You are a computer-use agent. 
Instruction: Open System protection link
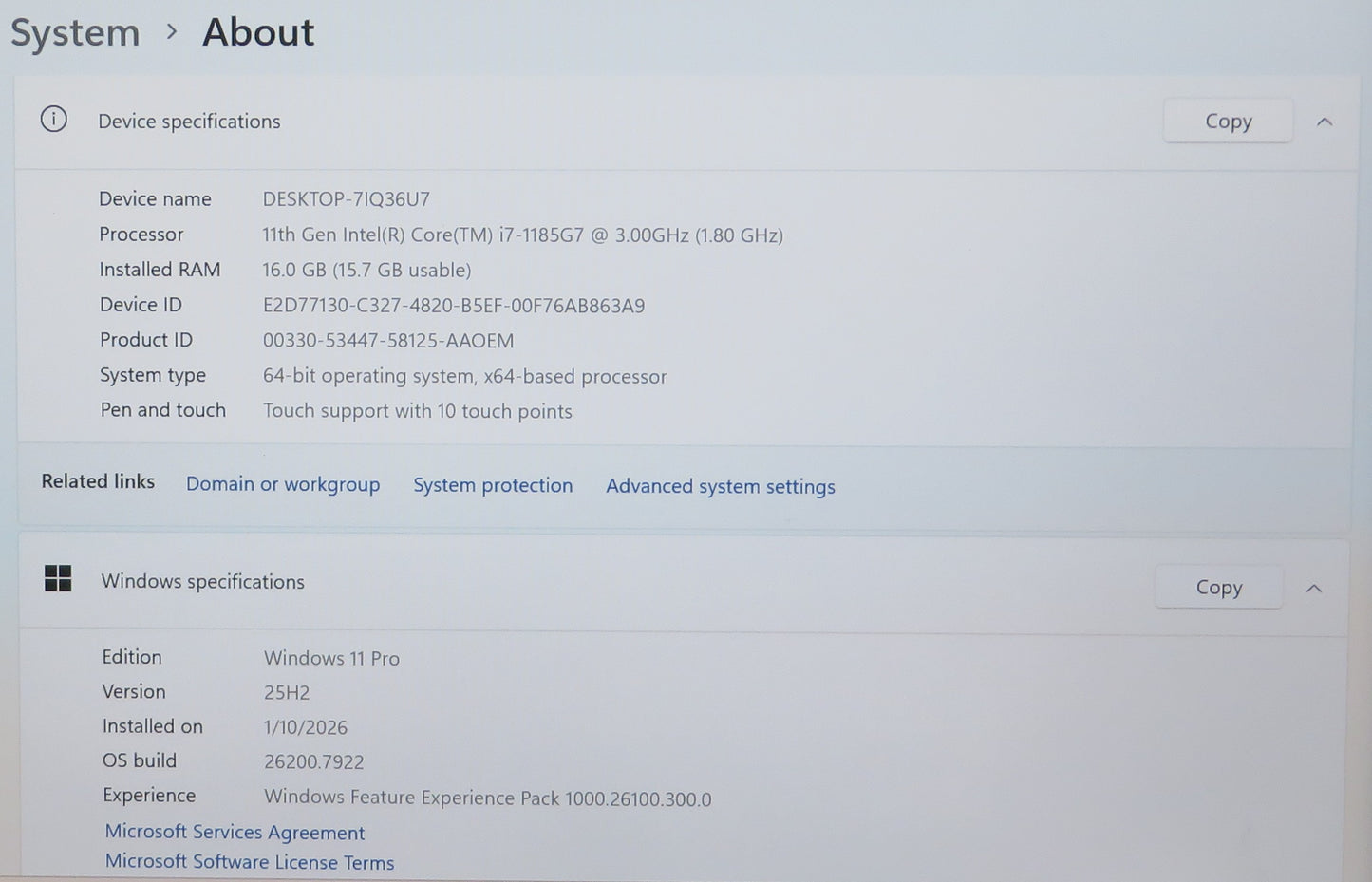[493, 485]
